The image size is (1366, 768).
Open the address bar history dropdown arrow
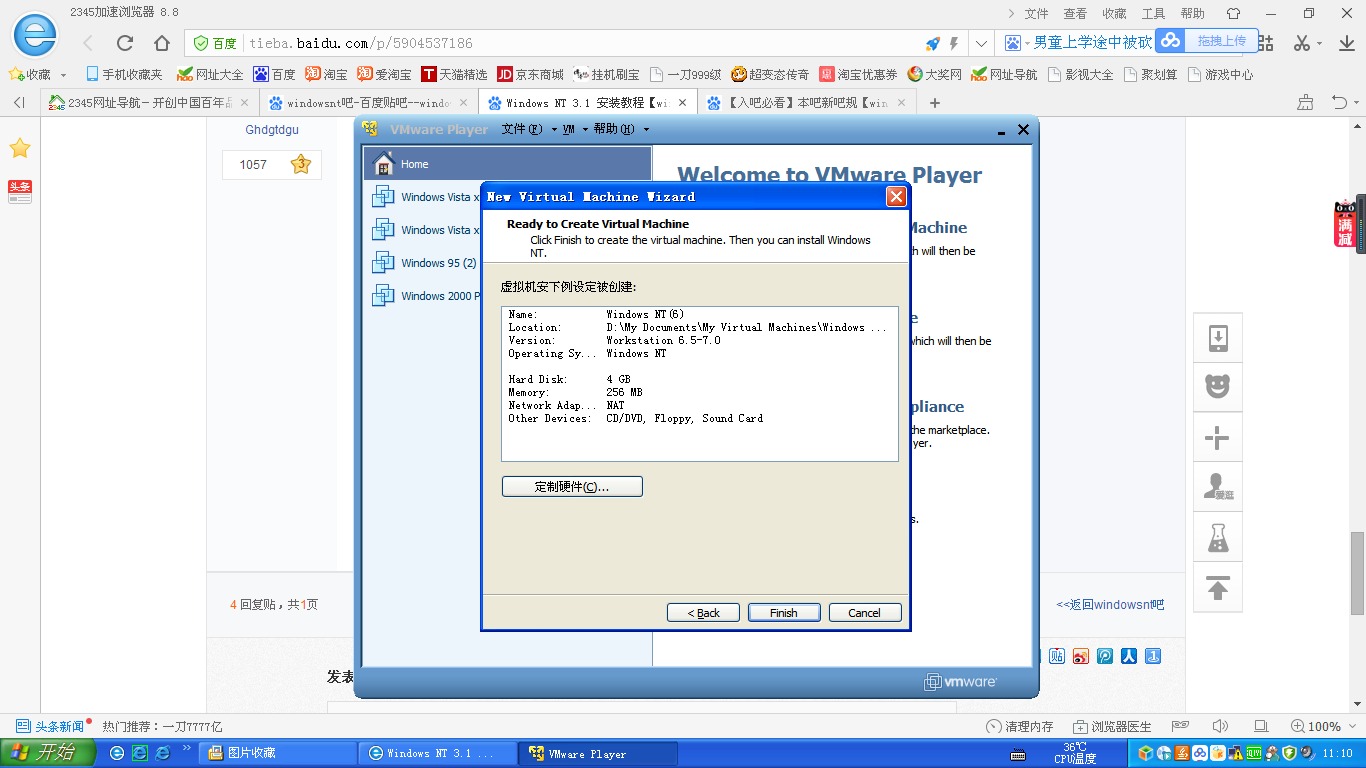982,44
